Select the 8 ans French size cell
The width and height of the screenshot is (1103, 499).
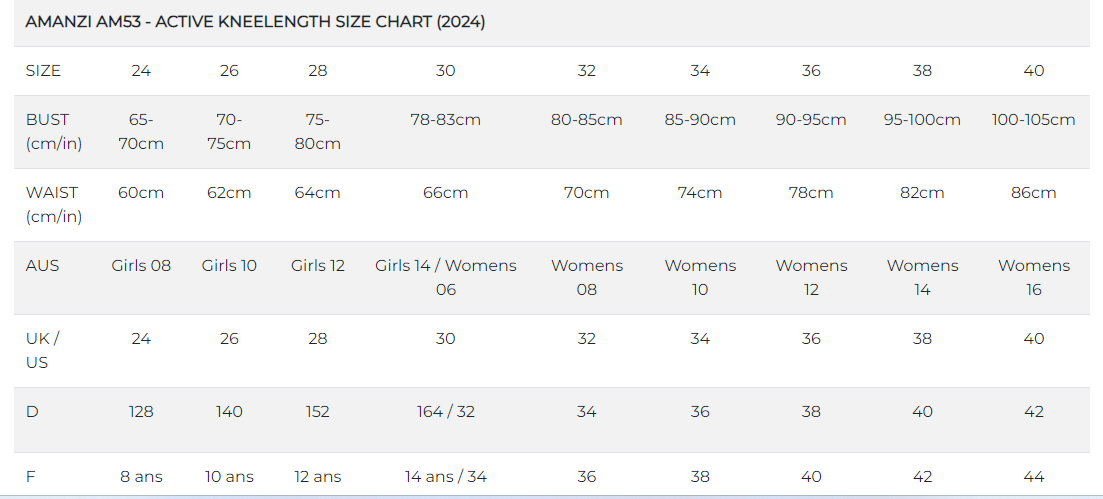(x=141, y=477)
